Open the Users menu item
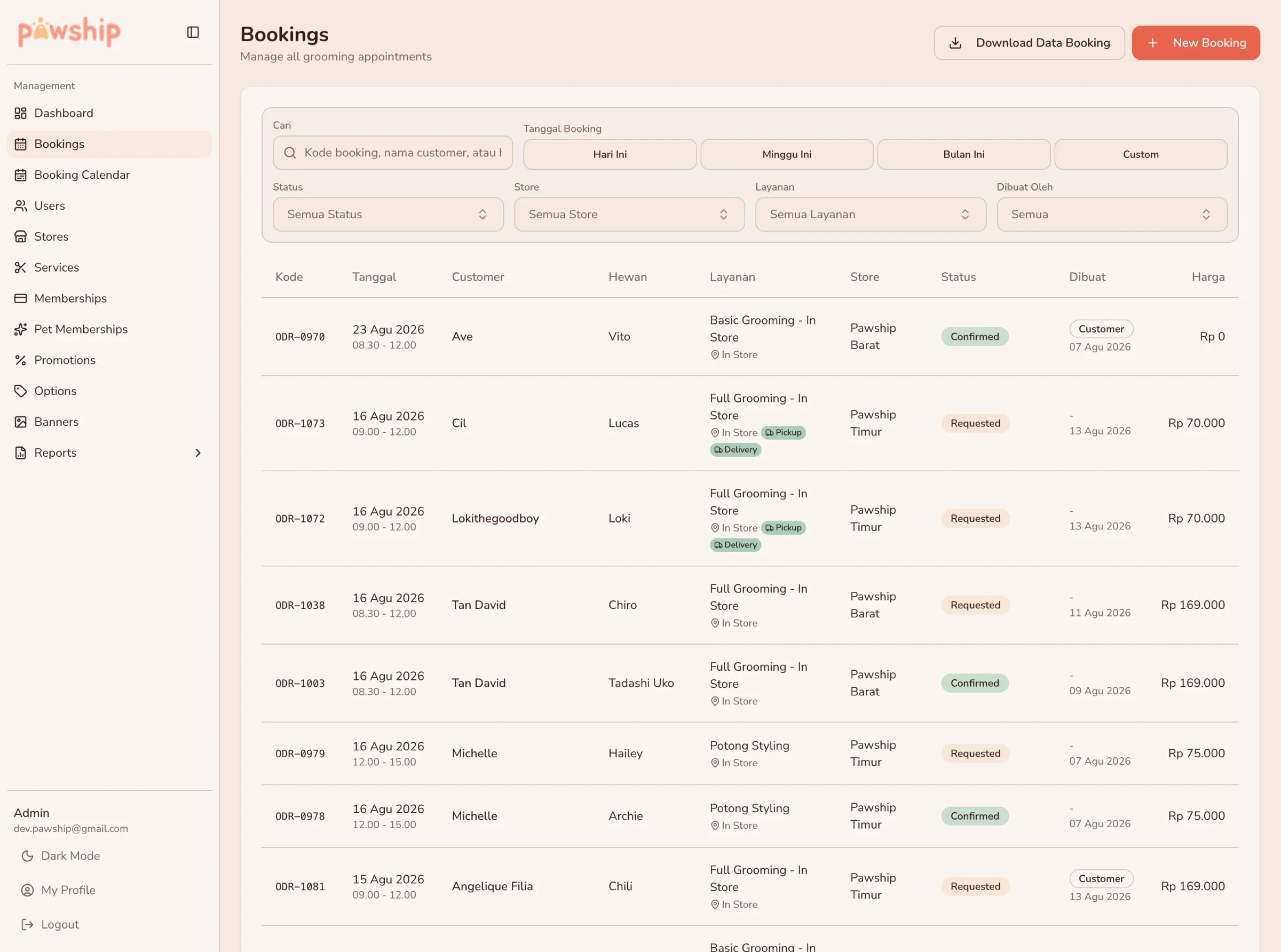The height and width of the screenshot is (952, 1281). (109, 206)
